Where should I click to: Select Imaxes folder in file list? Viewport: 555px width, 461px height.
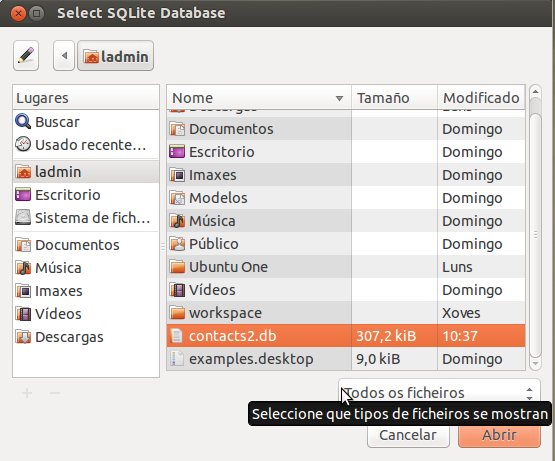pos(346,175)
